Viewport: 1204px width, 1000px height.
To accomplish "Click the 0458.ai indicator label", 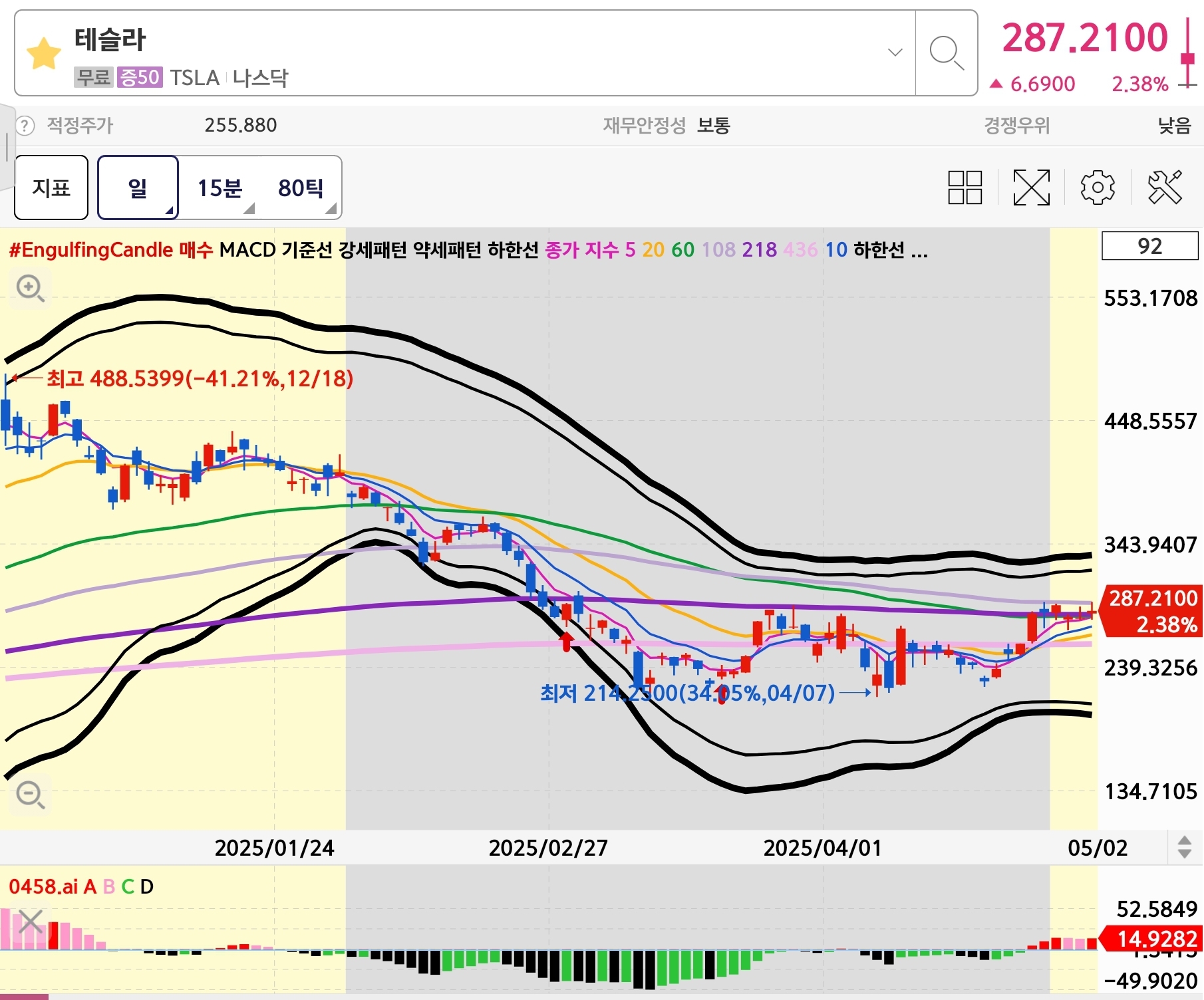I will click(x=43, y=886).
